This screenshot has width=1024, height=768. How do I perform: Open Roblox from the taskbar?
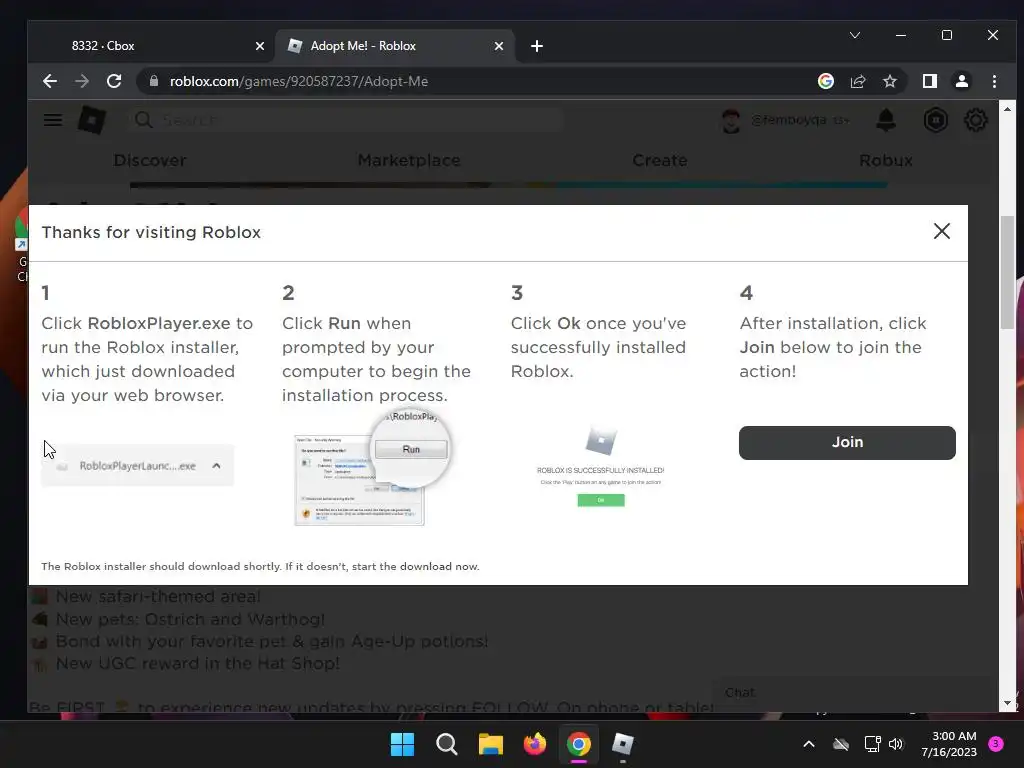[x=622, y=744]
